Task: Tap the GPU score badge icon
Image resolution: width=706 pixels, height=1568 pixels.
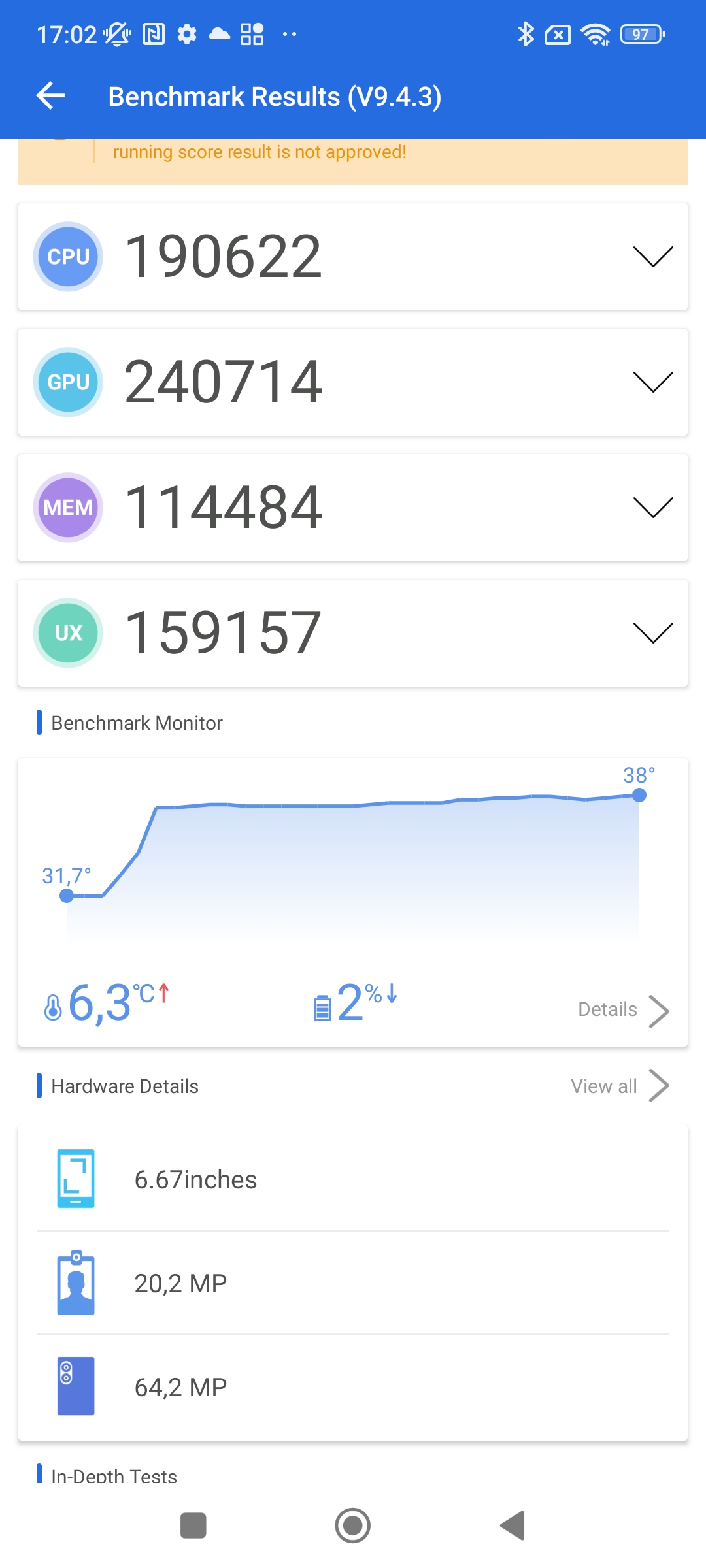Action: [x=68, y=382]
